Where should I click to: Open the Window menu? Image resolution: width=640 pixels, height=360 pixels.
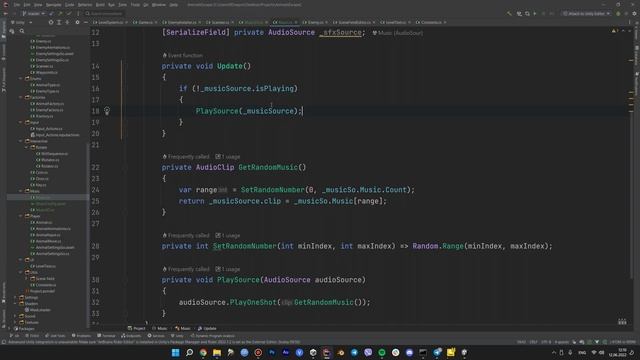pos(158,5)
